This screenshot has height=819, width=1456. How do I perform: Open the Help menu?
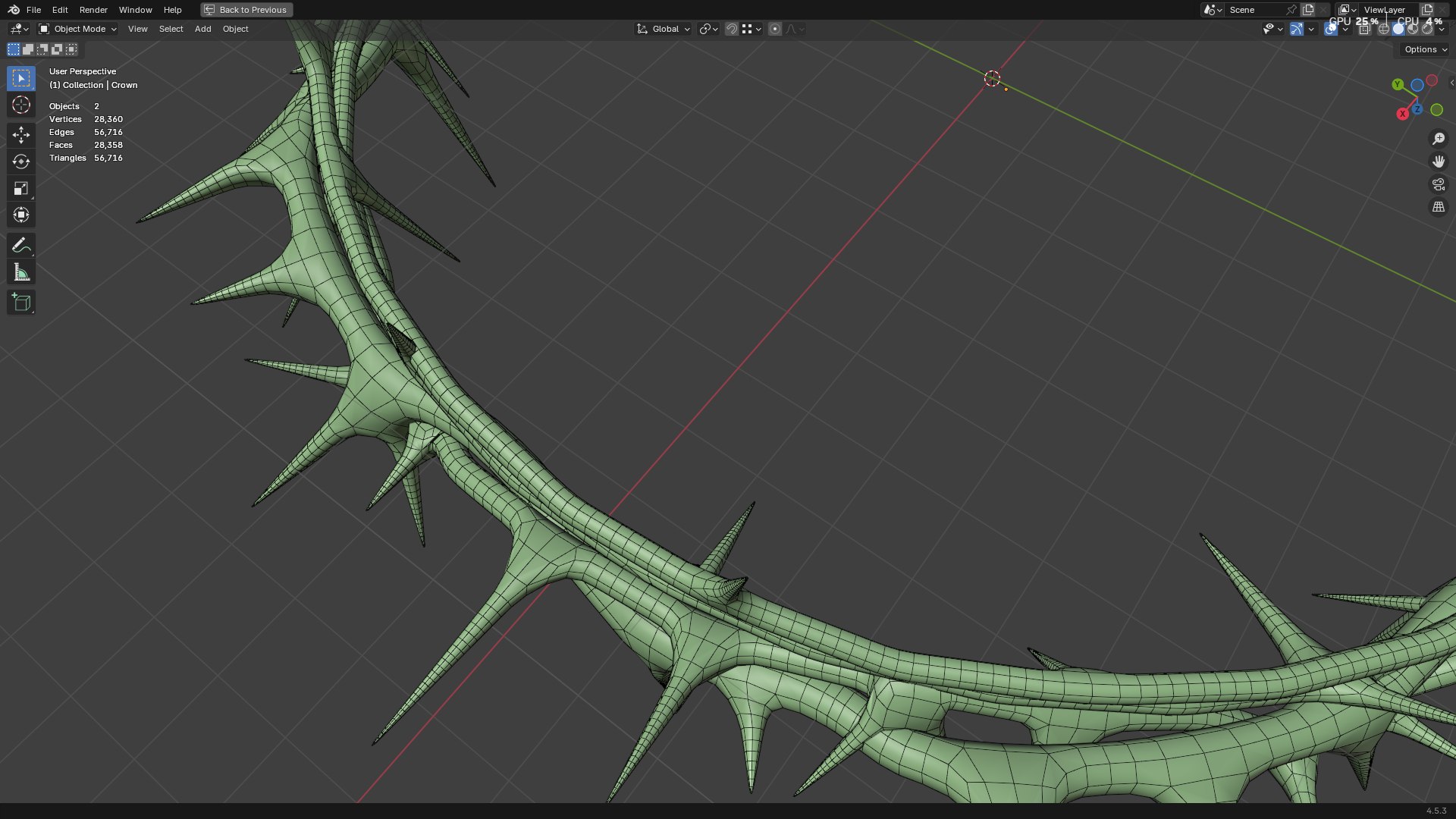click(172, 10)
